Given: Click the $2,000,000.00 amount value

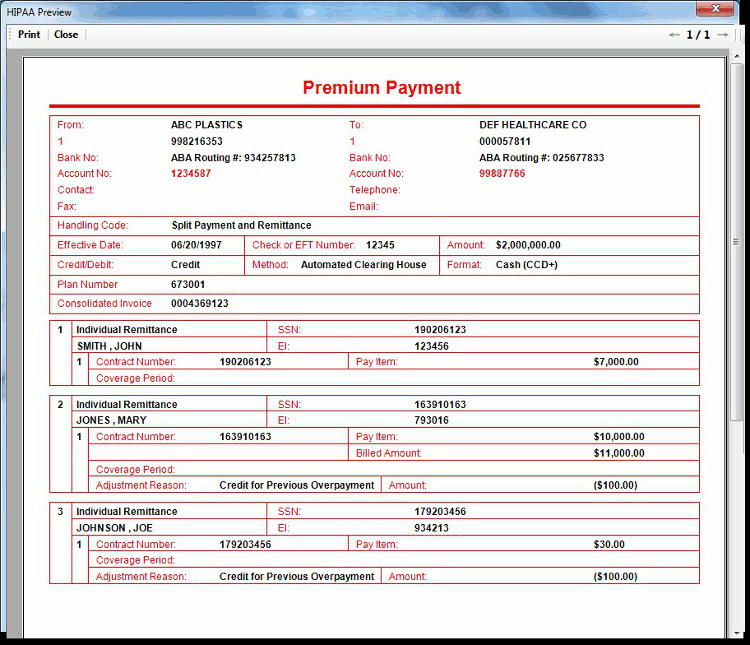Looking at the screenshot, I should (528, 245).
